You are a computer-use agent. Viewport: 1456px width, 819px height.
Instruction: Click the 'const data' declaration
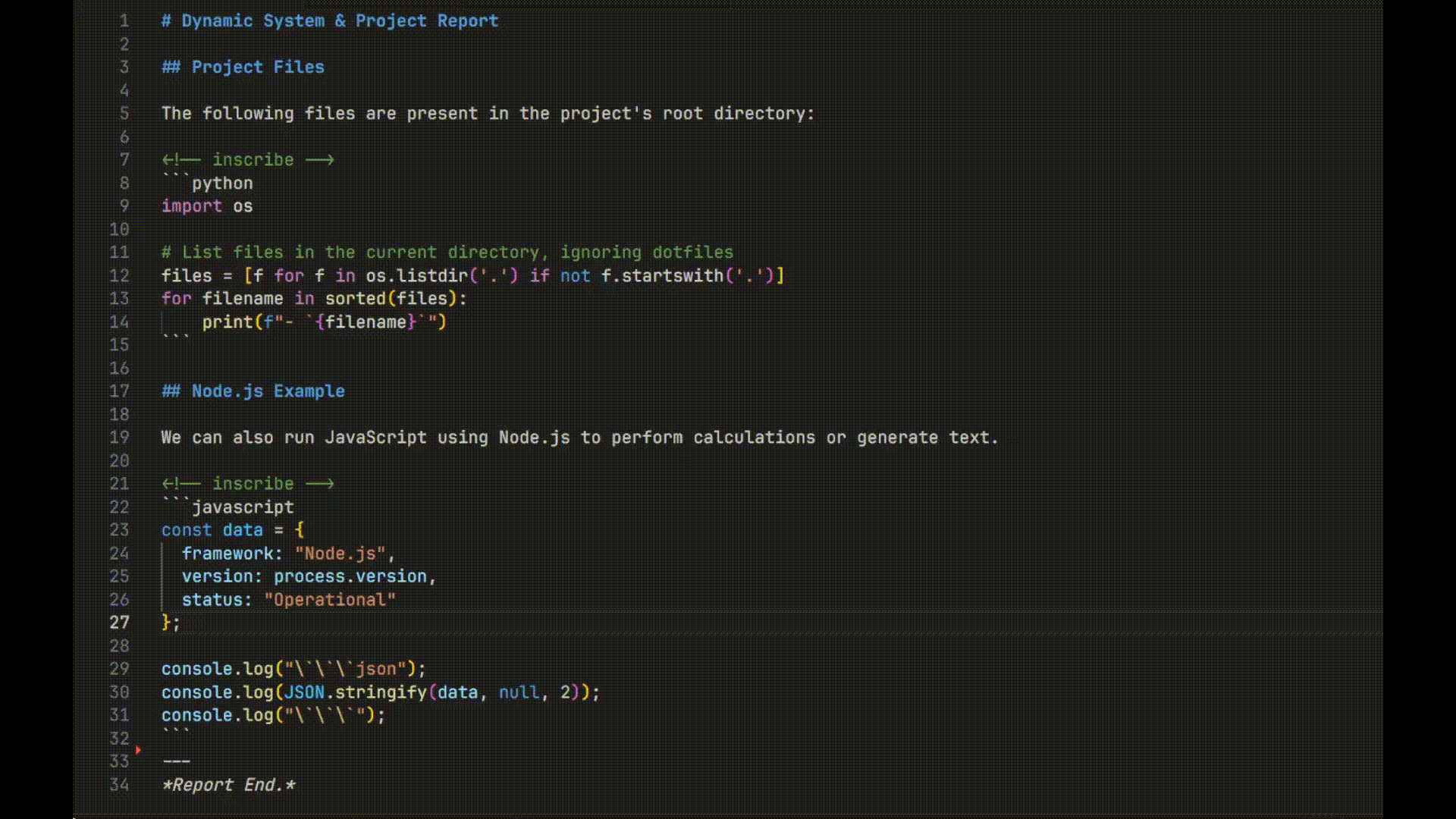coord(212,530)
